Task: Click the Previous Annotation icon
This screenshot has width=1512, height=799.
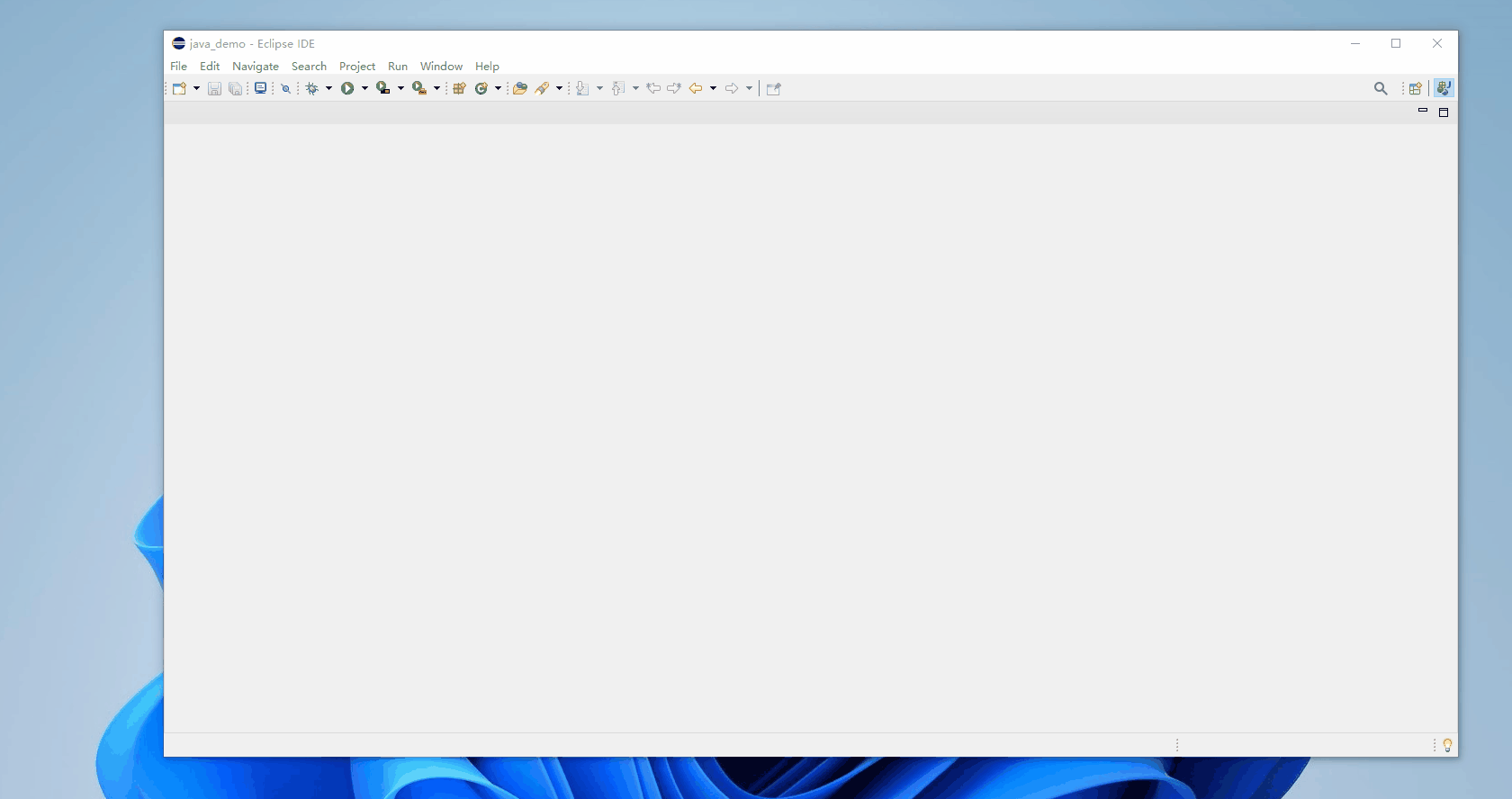Action: pos(618,88)
